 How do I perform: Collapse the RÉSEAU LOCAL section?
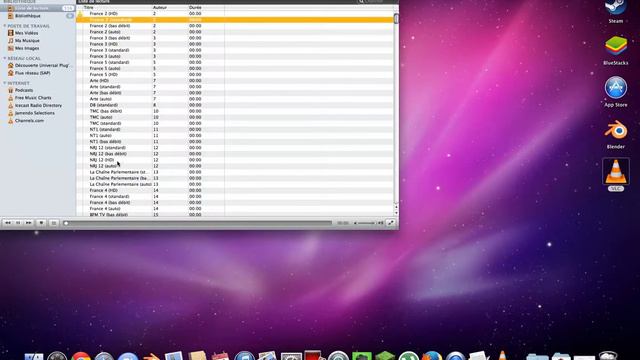[4, 58]
